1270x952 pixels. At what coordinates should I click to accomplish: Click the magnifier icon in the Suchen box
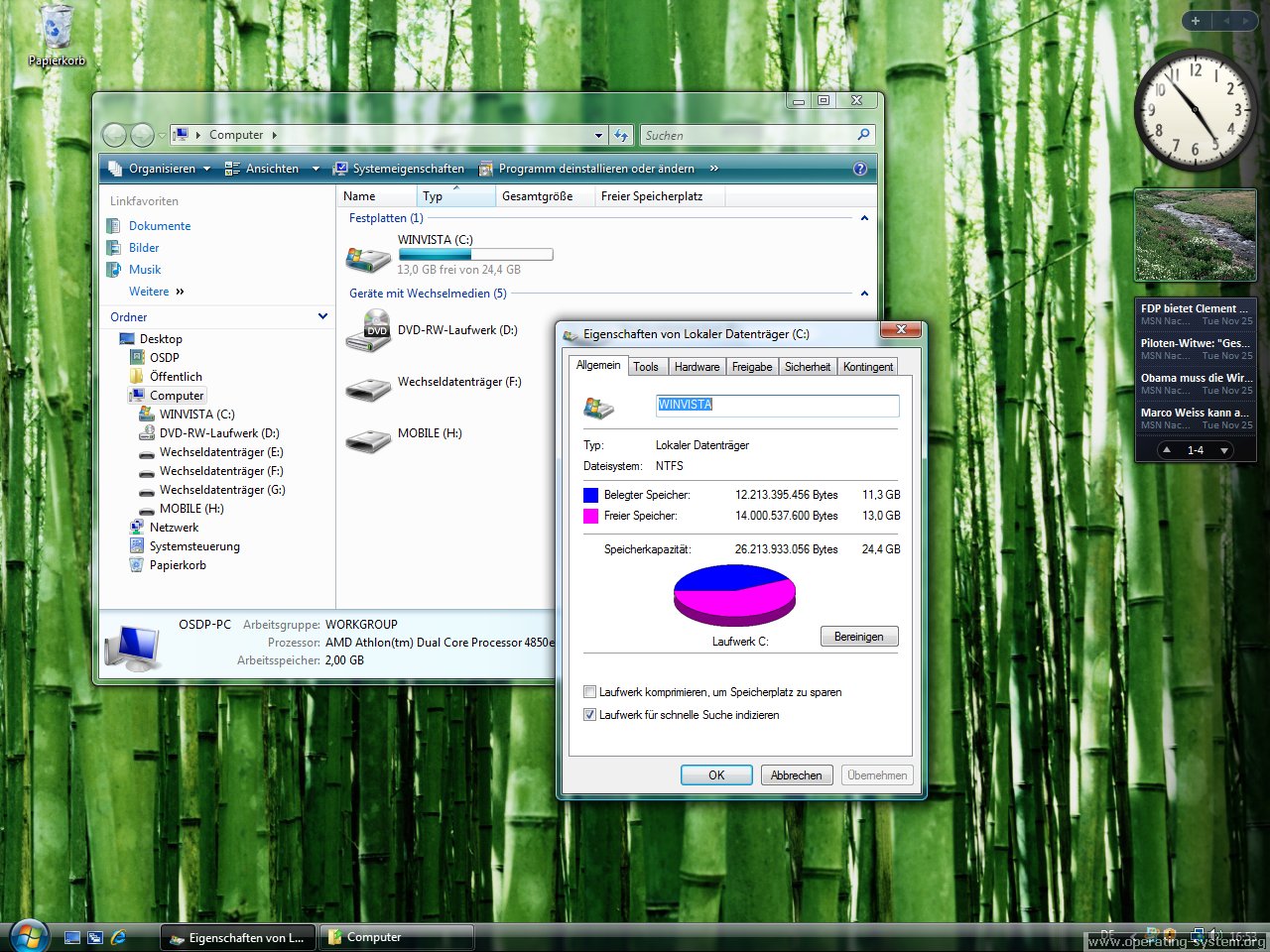click(x=863, y=135)
